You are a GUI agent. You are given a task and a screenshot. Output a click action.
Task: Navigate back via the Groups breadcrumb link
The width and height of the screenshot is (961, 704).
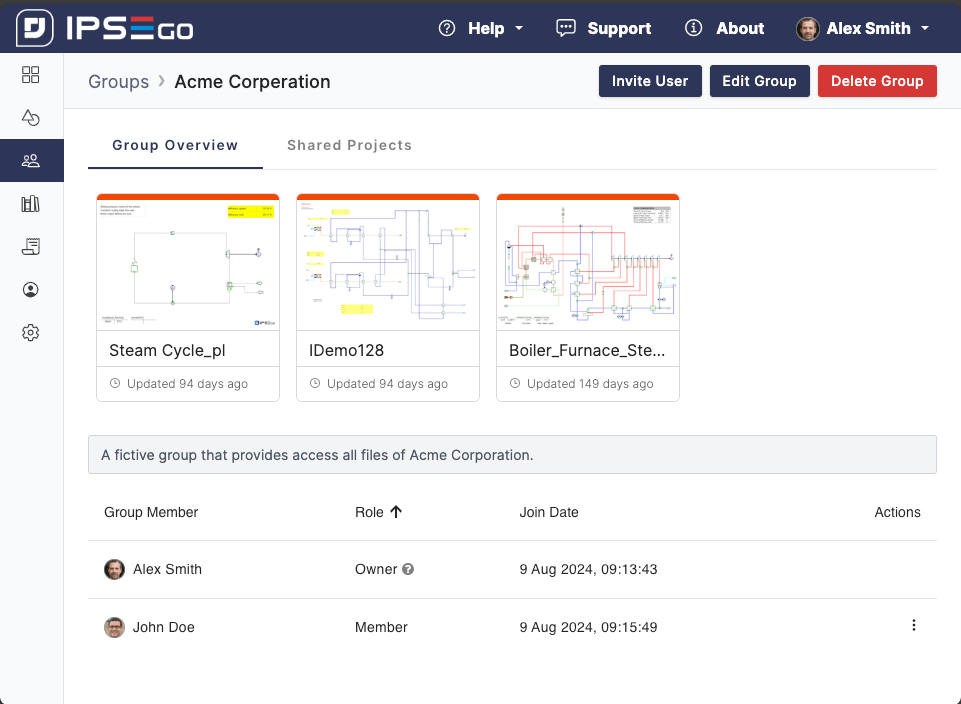[x=118, y=82]
